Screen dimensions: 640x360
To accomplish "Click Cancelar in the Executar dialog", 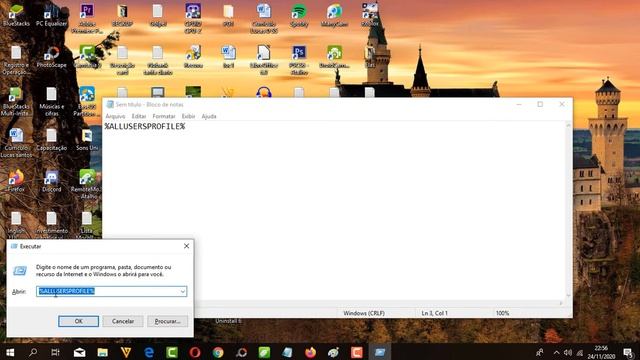I will coord(123,321).
